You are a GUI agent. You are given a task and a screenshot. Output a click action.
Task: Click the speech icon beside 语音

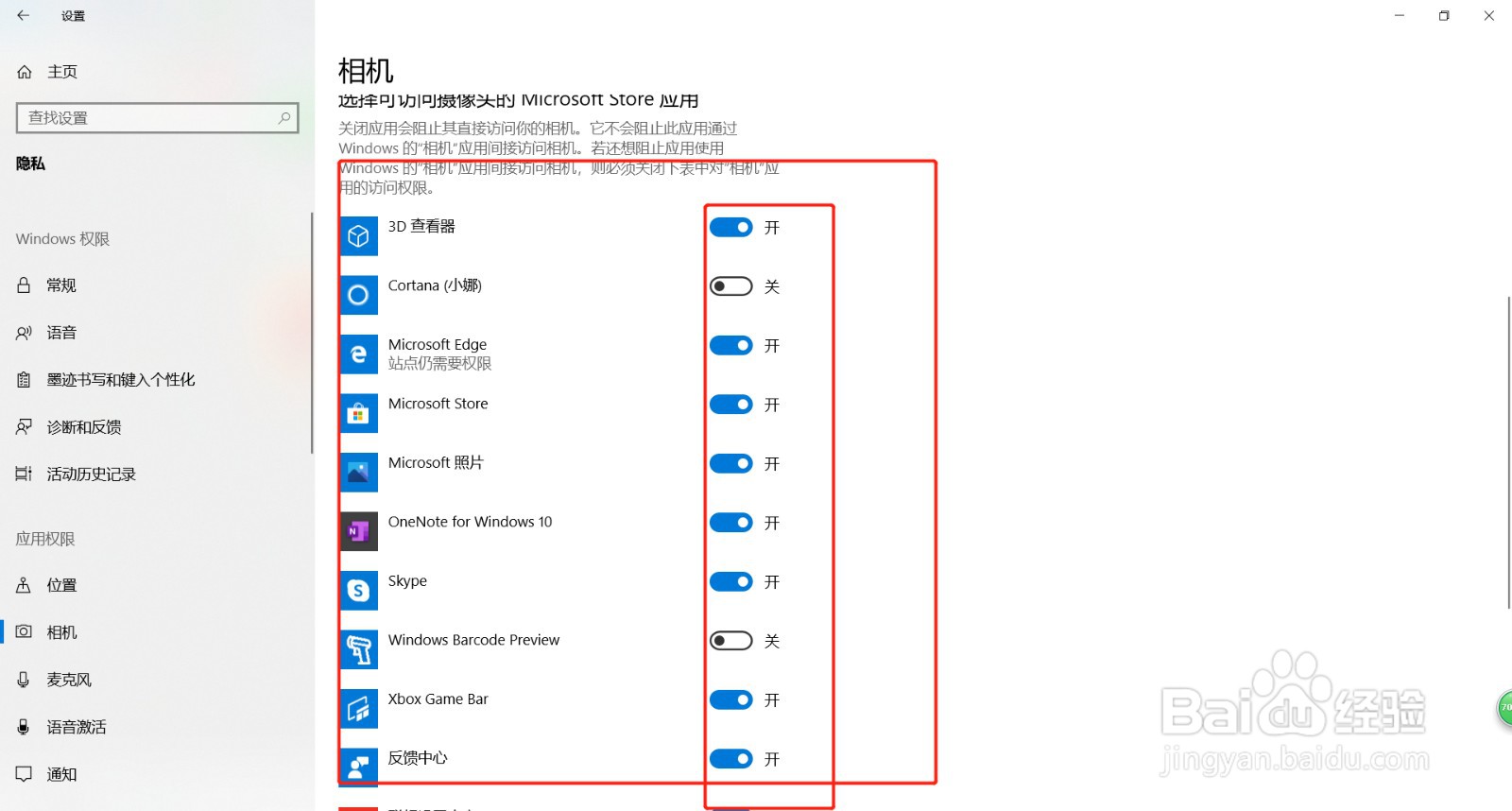click(x=24, y=333)
